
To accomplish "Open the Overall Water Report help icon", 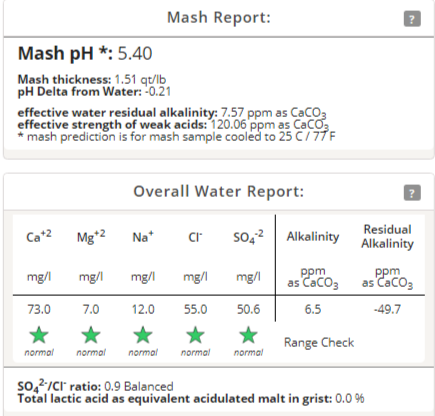I will tap(412, 193).
